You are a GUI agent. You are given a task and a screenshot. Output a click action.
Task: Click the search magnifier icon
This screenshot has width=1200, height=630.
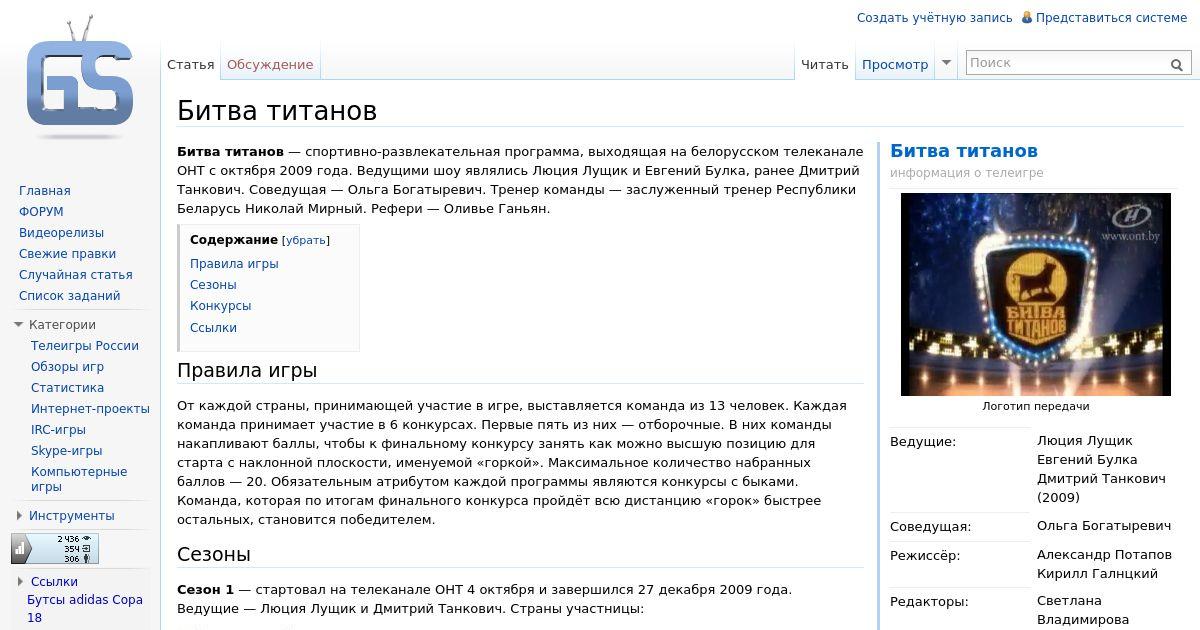coord(1177,64)
